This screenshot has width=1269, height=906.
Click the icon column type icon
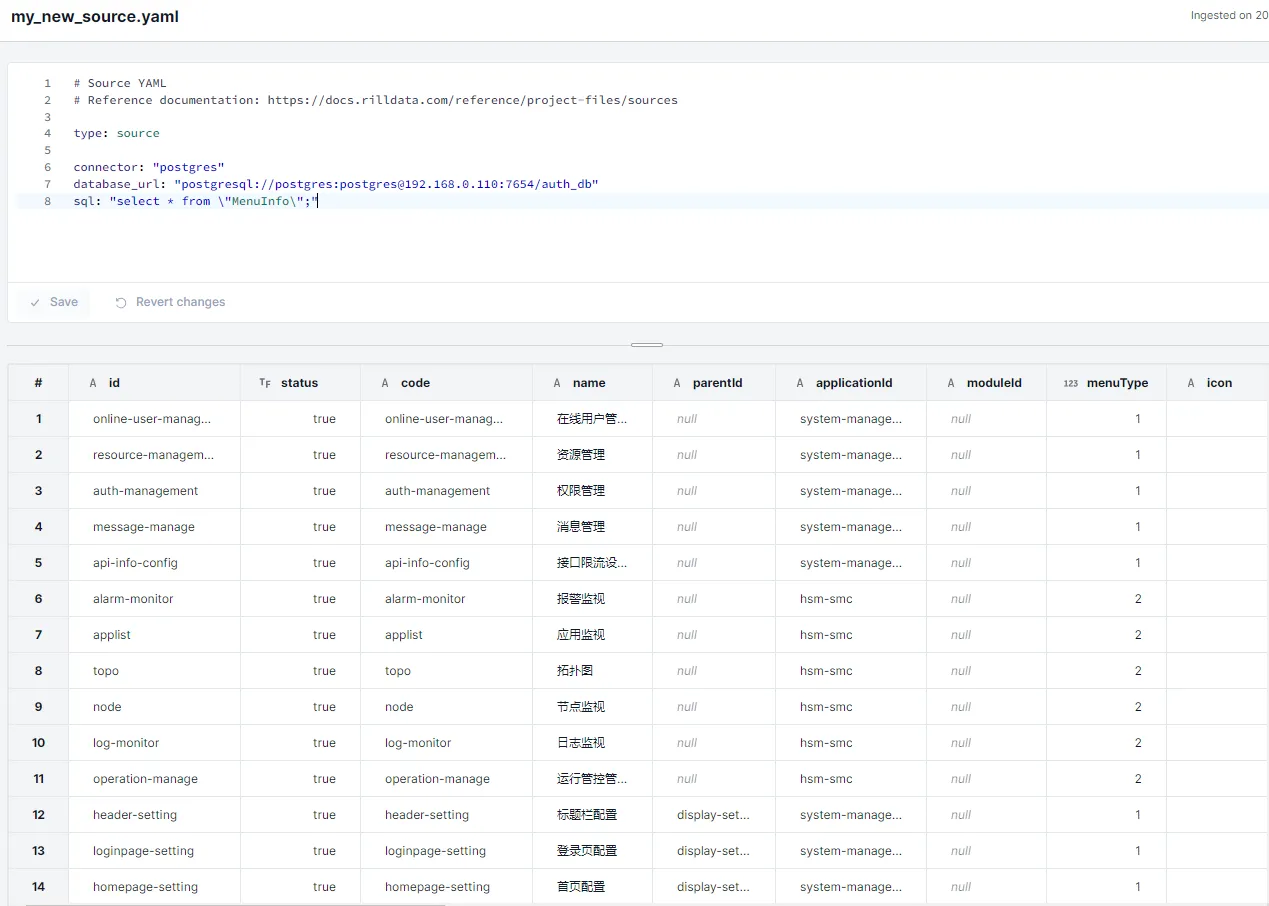pos(1191,383)
